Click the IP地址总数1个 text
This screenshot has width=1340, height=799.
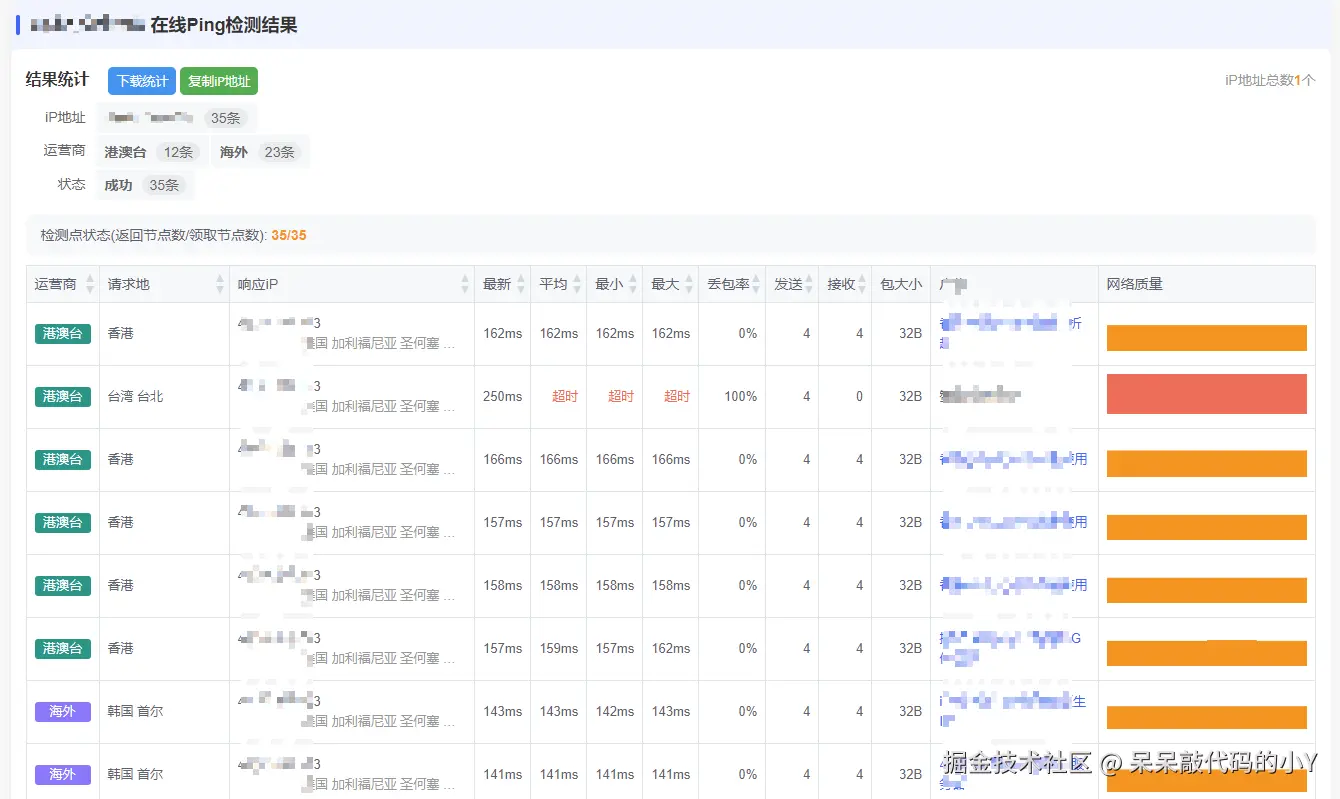click(1270, 80)
